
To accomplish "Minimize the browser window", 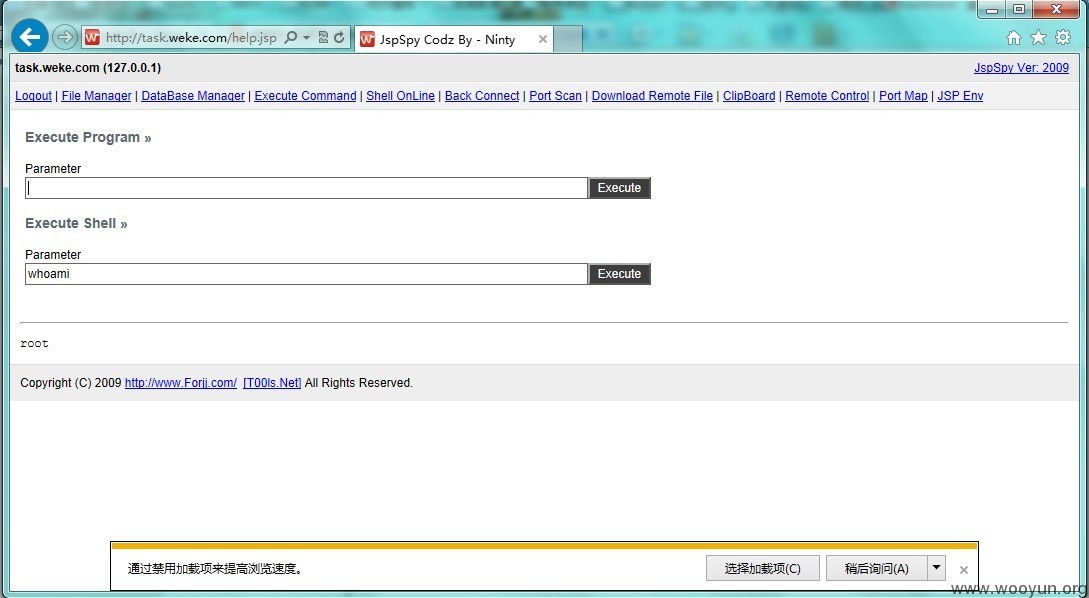I will (x=992, y=10).
